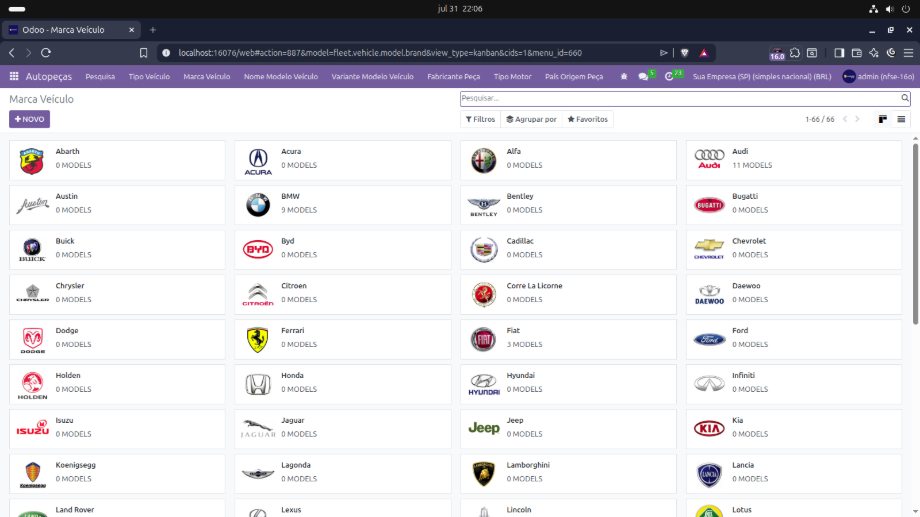Click the search magnifier icon
The height and width of the screenshot is (517, 920).
pyautogui.click(x=905, y=98)
